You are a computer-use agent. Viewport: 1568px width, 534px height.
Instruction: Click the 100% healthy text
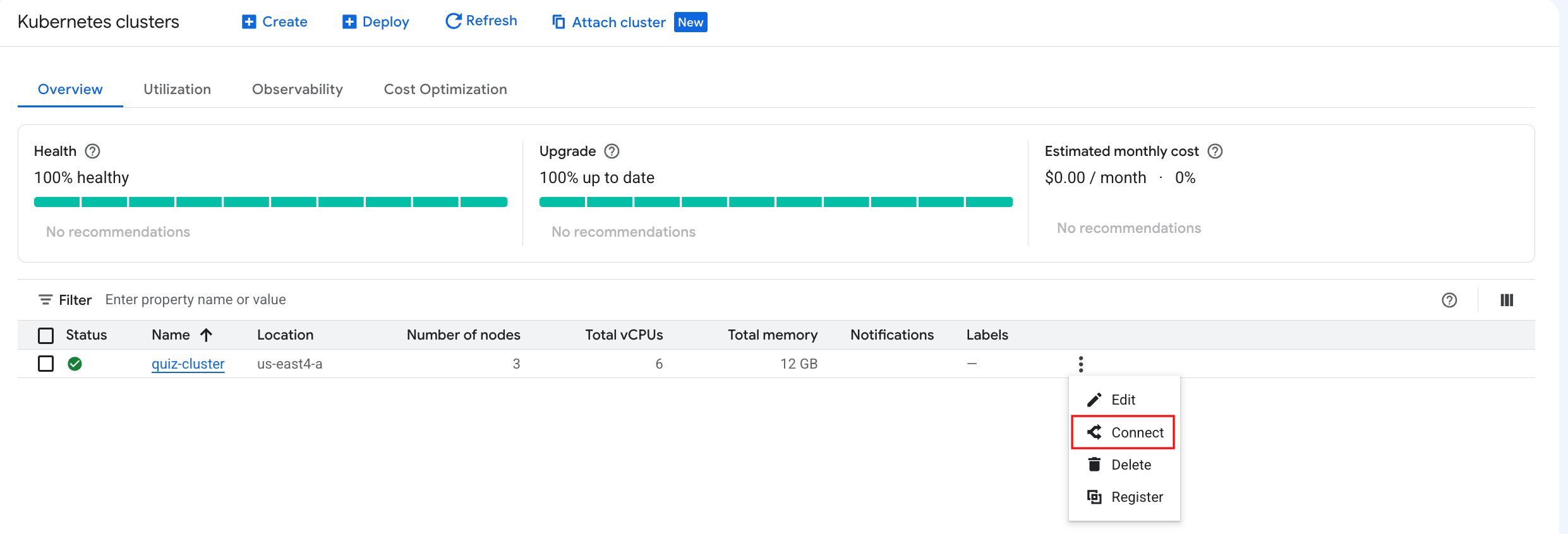coord(81,177)
